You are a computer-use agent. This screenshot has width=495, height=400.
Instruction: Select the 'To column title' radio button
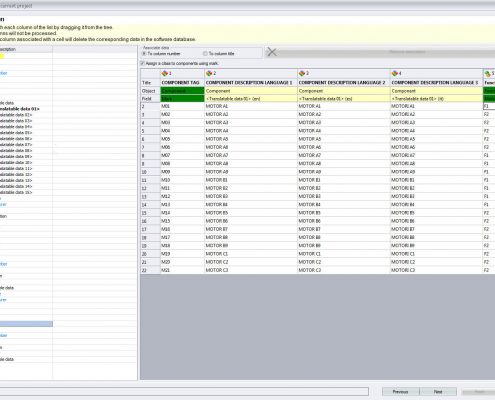point(205,53)
